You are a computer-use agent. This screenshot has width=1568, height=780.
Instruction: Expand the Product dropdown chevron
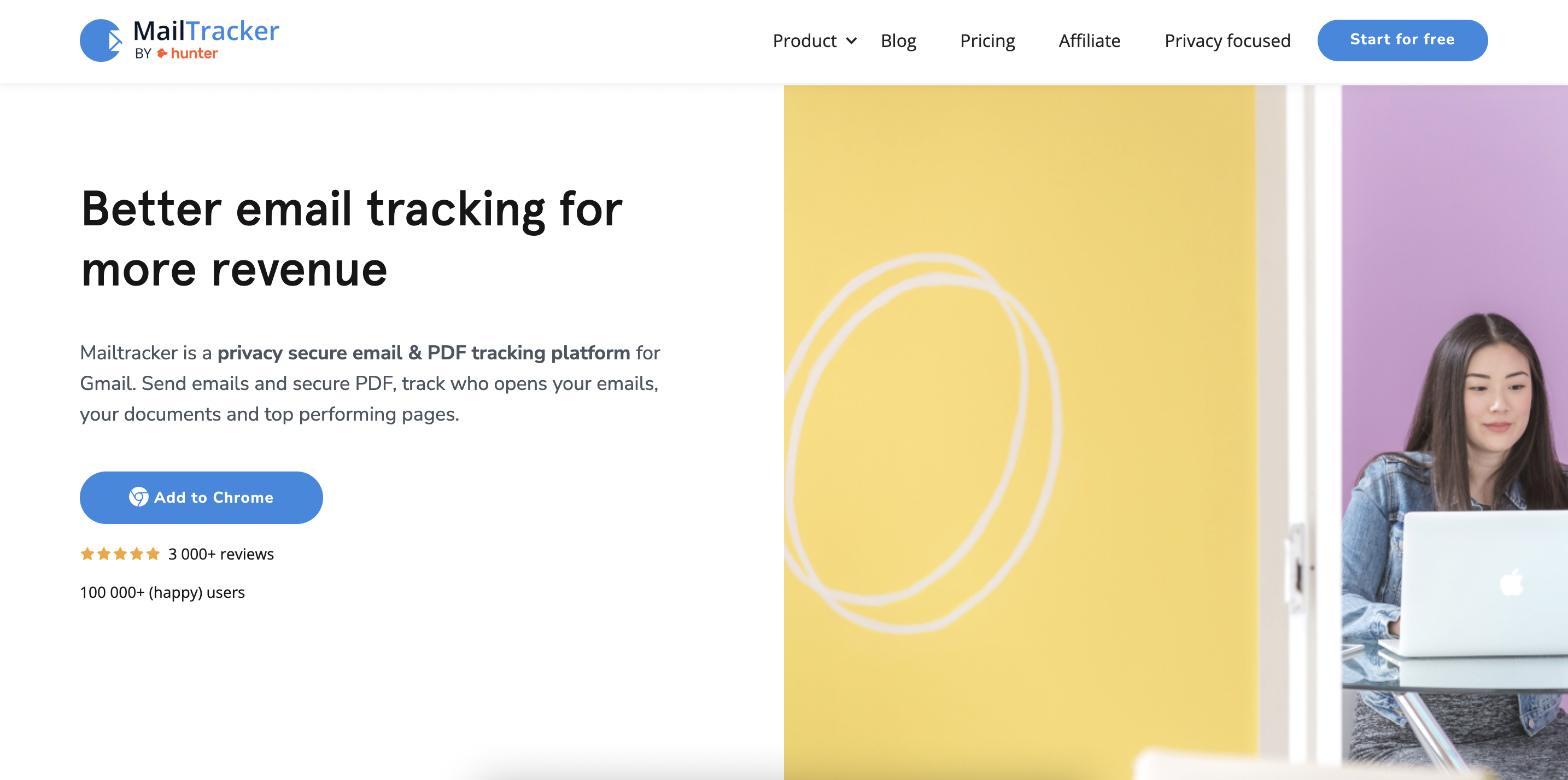click(852, 41)
